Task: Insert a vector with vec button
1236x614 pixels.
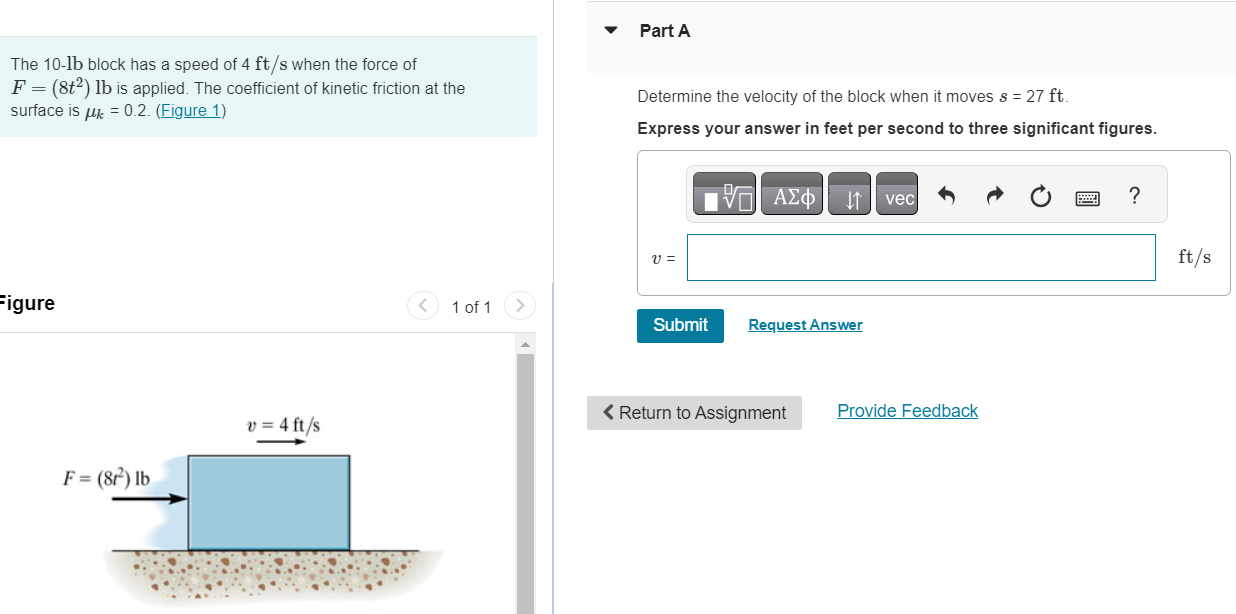Action: click(x=899, y=198)
